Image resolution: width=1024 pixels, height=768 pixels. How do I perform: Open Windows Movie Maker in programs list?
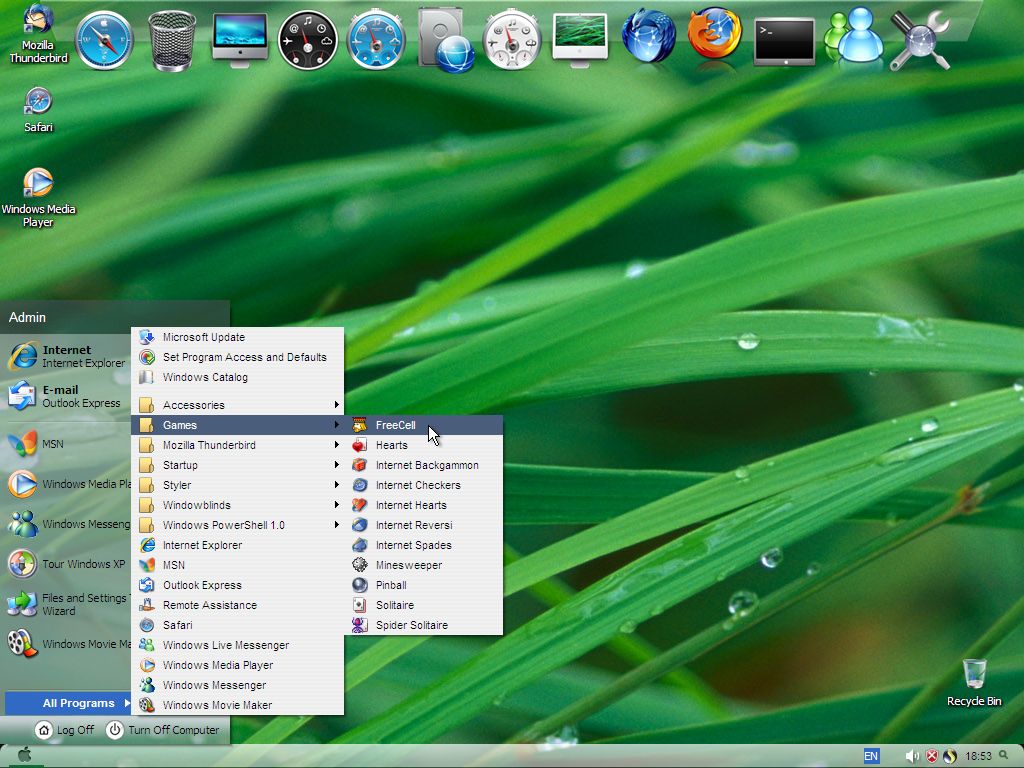click(x=238, y=705)
